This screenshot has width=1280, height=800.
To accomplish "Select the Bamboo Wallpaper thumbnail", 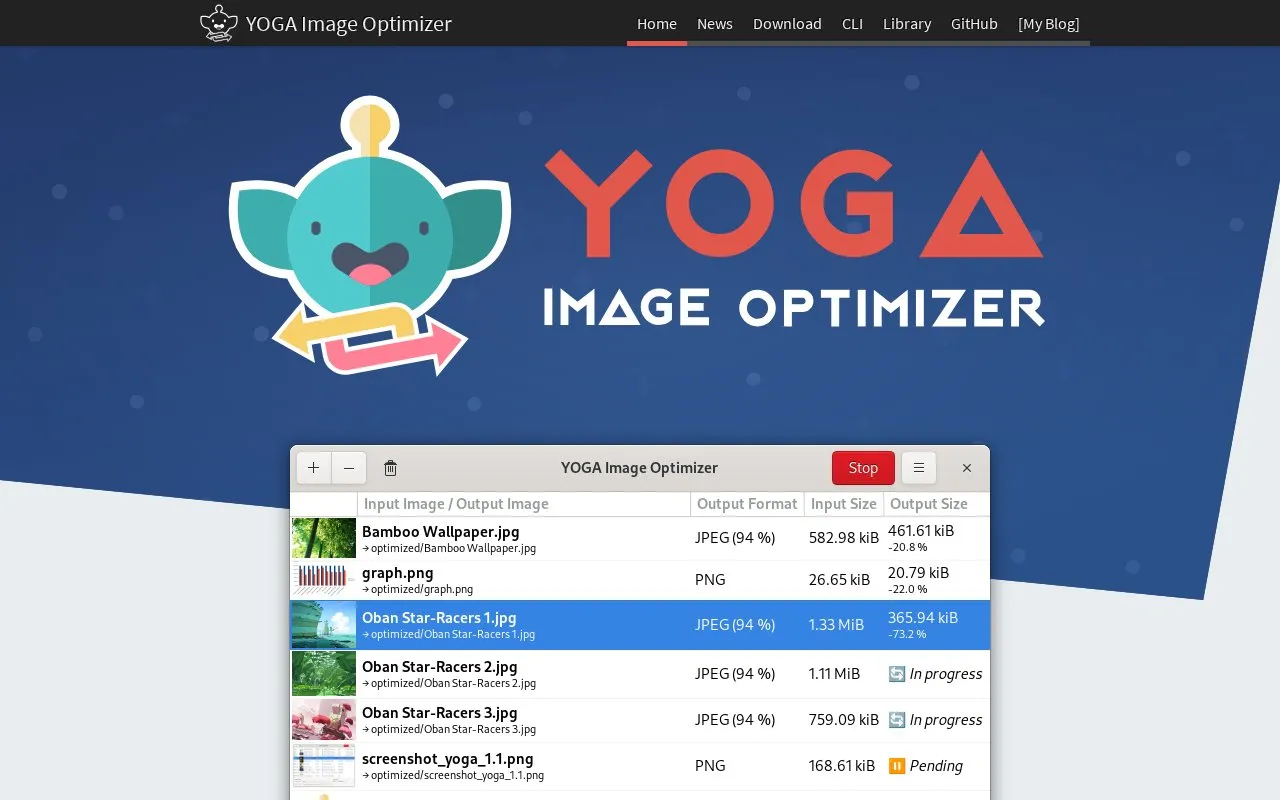I will [324, 538].
